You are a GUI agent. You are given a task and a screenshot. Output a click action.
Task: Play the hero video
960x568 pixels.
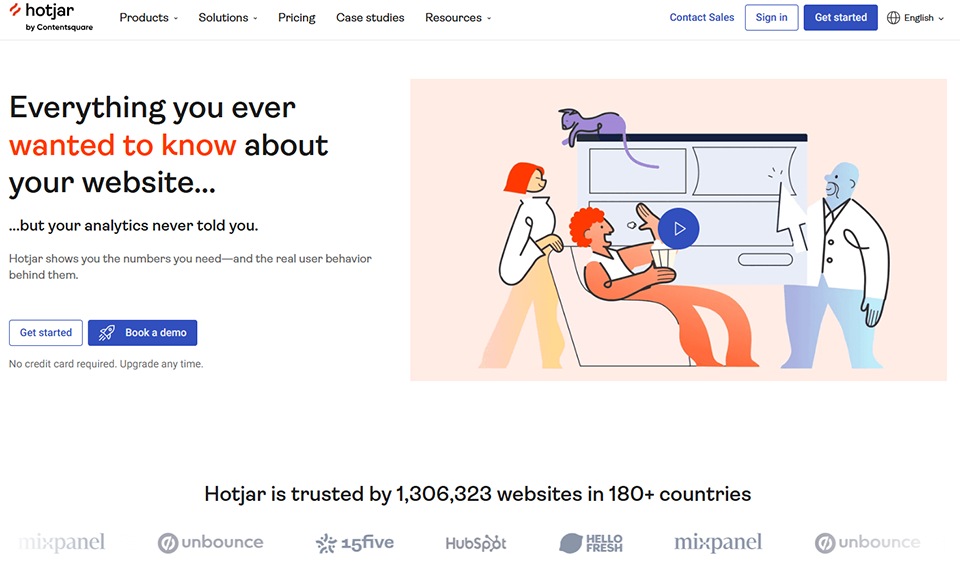pyautogui.click(x=678, y=228)
